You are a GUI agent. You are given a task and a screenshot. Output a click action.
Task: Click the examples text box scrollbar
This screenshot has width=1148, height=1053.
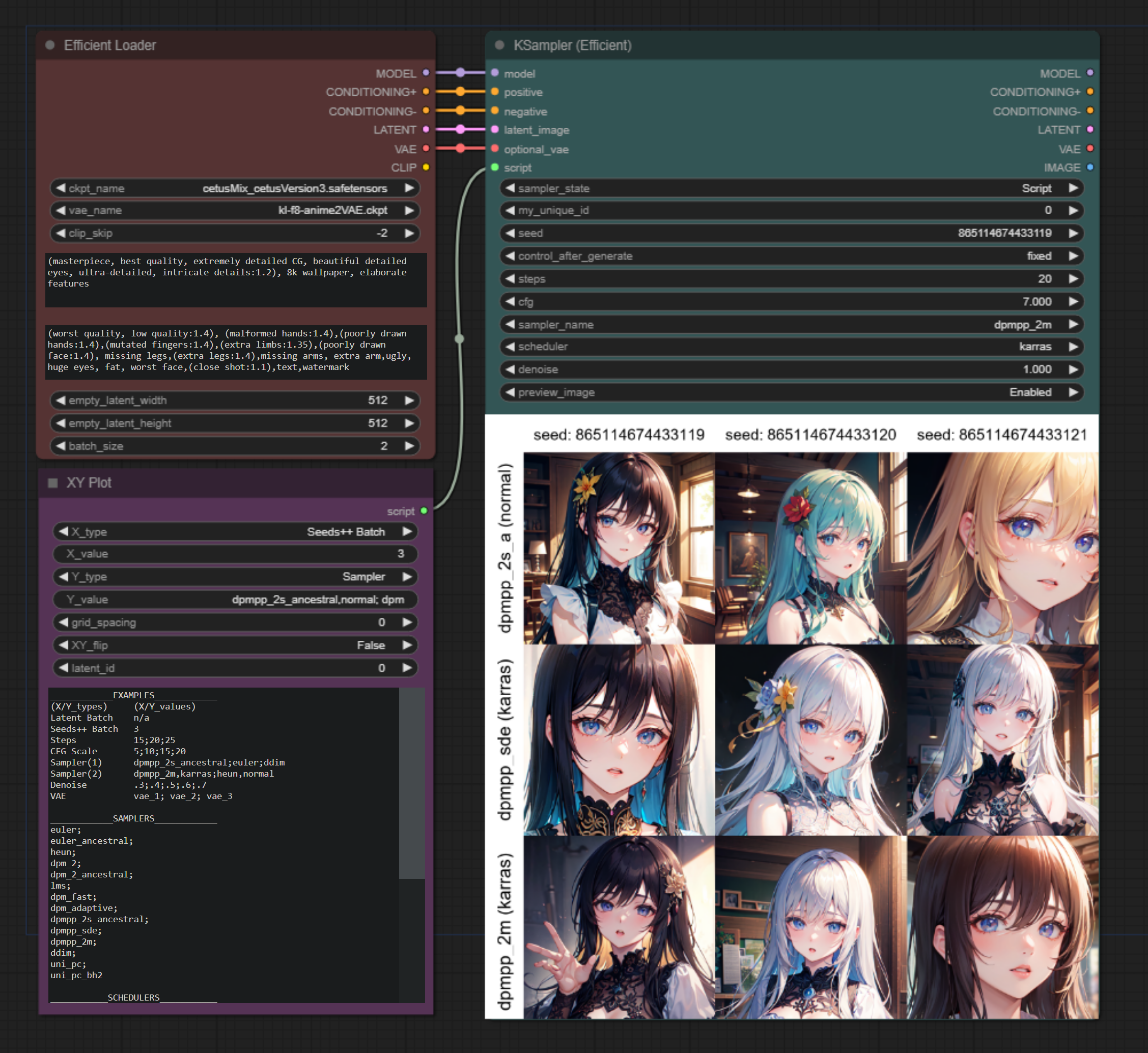411,783
